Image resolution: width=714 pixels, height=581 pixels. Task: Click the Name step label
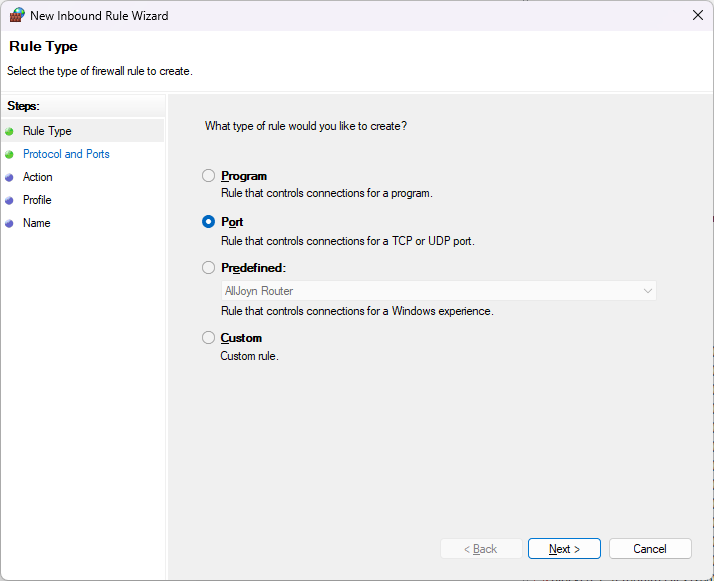click(36, 223)
